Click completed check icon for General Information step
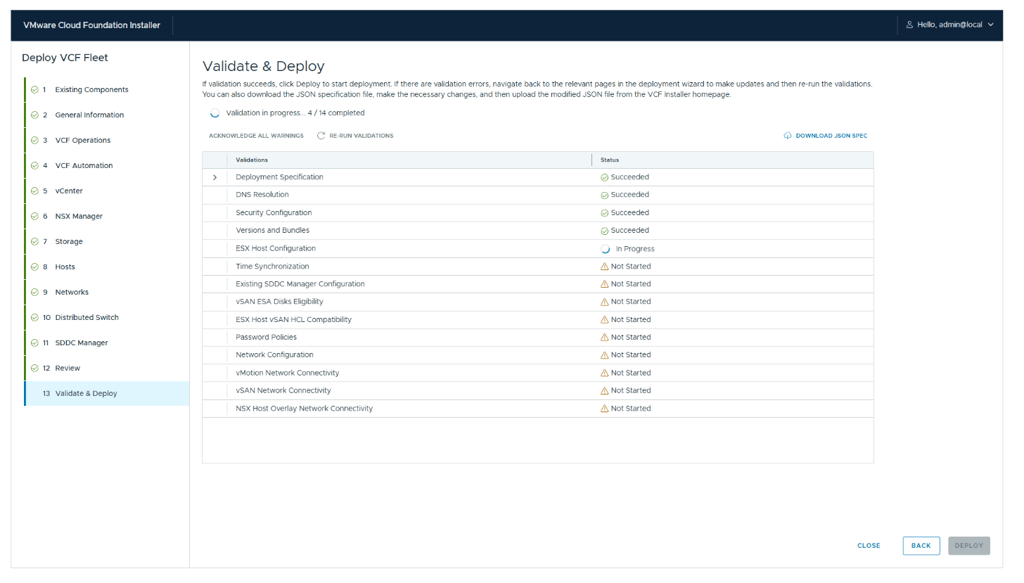 pyautogui.click(x=35, y=115)
